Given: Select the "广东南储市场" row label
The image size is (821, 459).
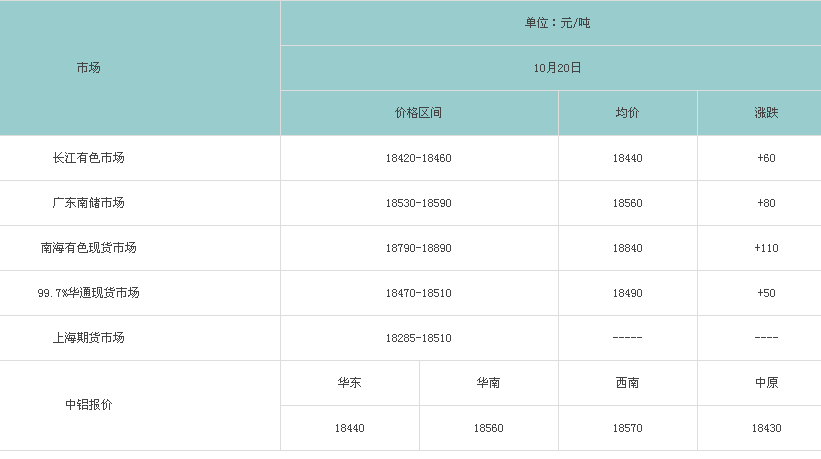Looking at the screenshot, I should [89, 203].
